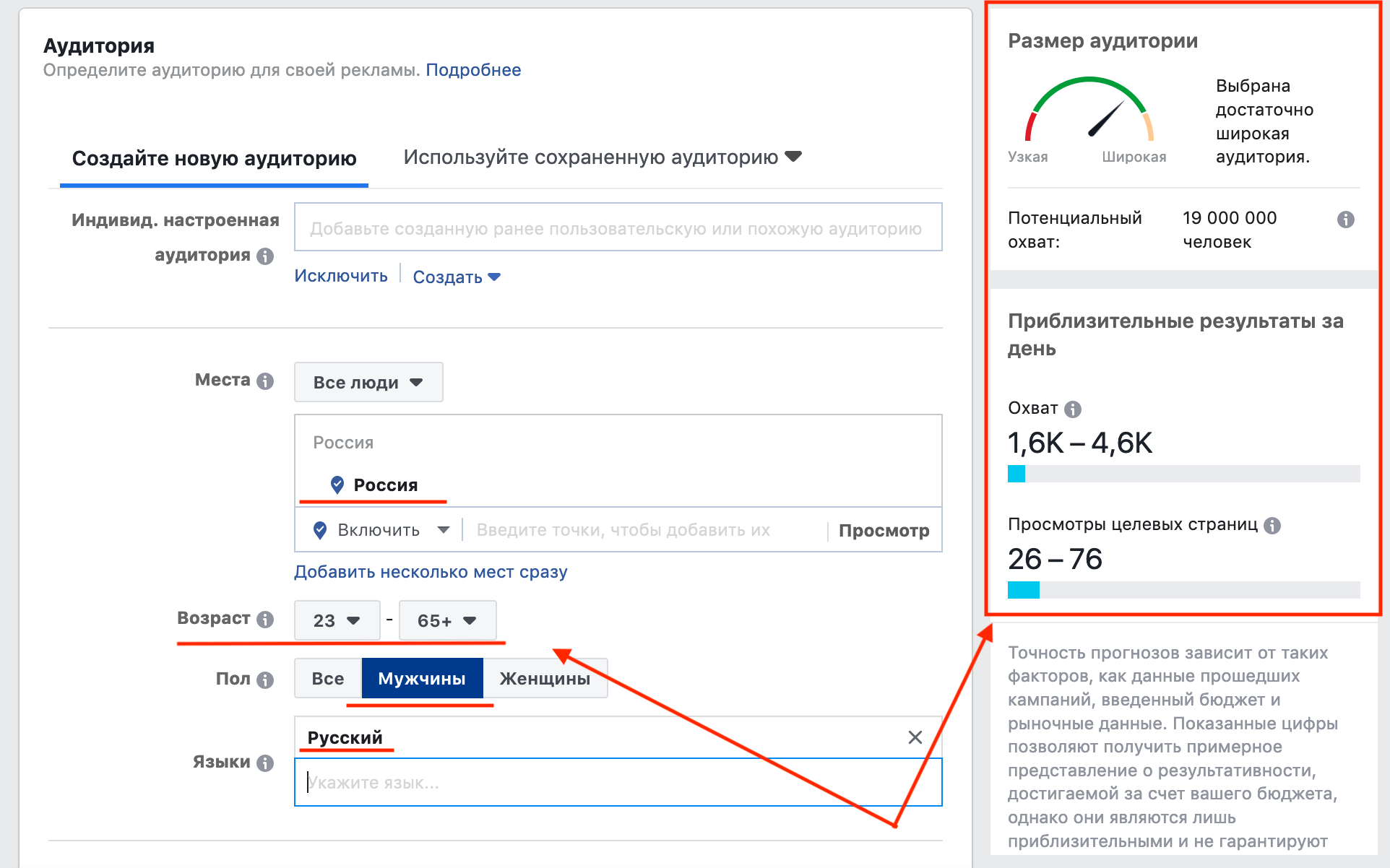Click info icon beside Языки label

(265, 763)
